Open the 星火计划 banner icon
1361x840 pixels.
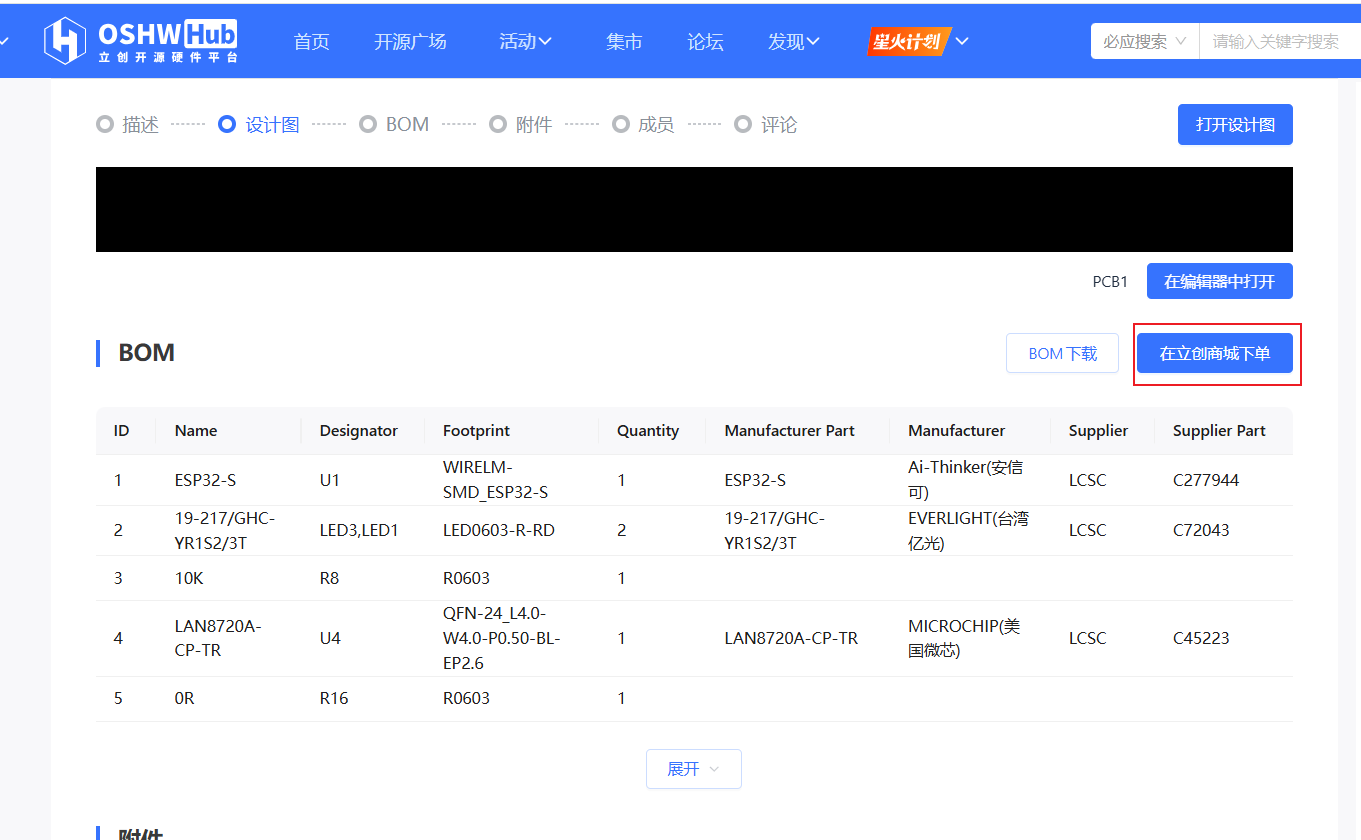907,41
